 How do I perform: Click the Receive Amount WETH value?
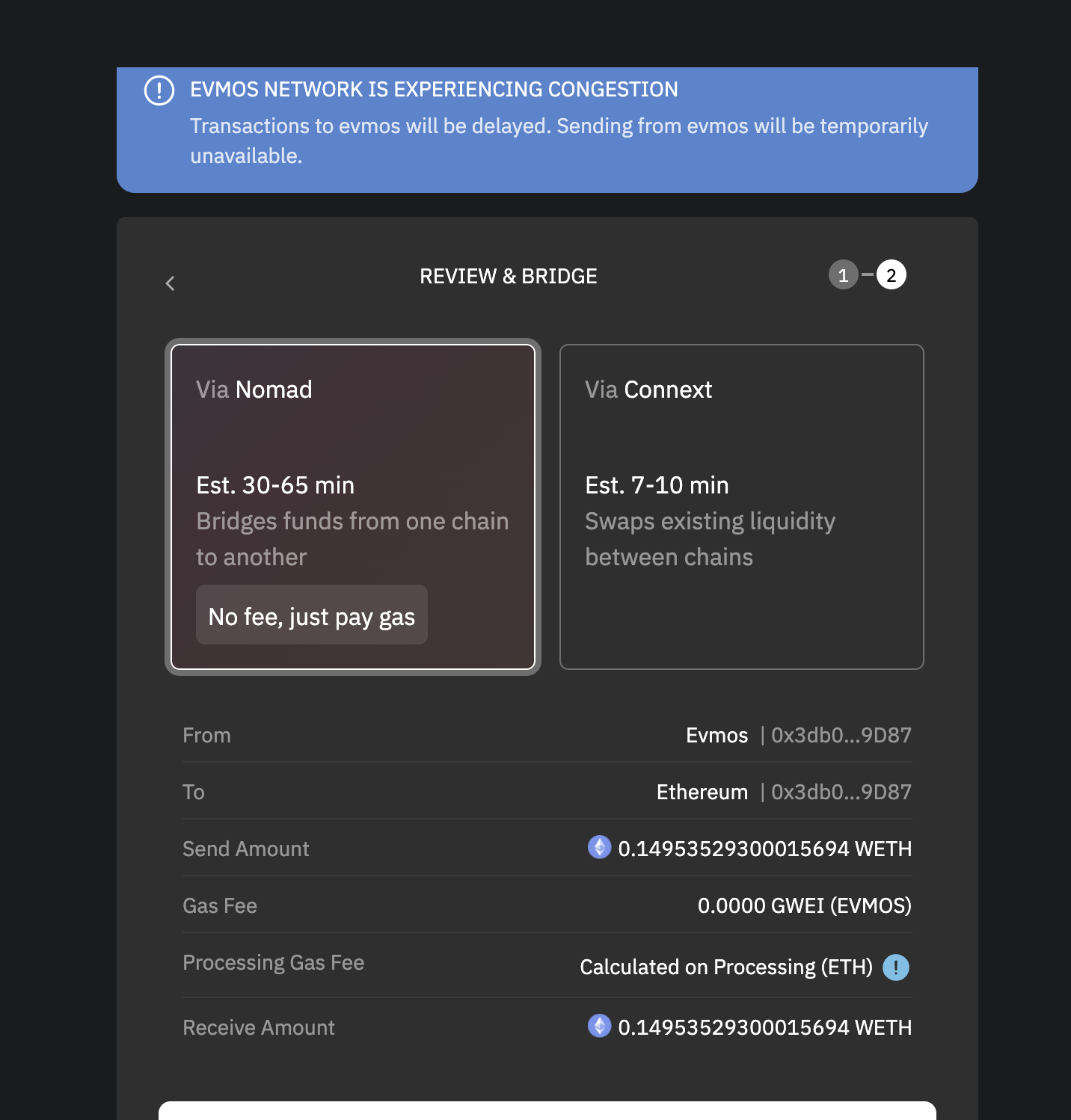pyautogui.click(x=765, y=1027)
